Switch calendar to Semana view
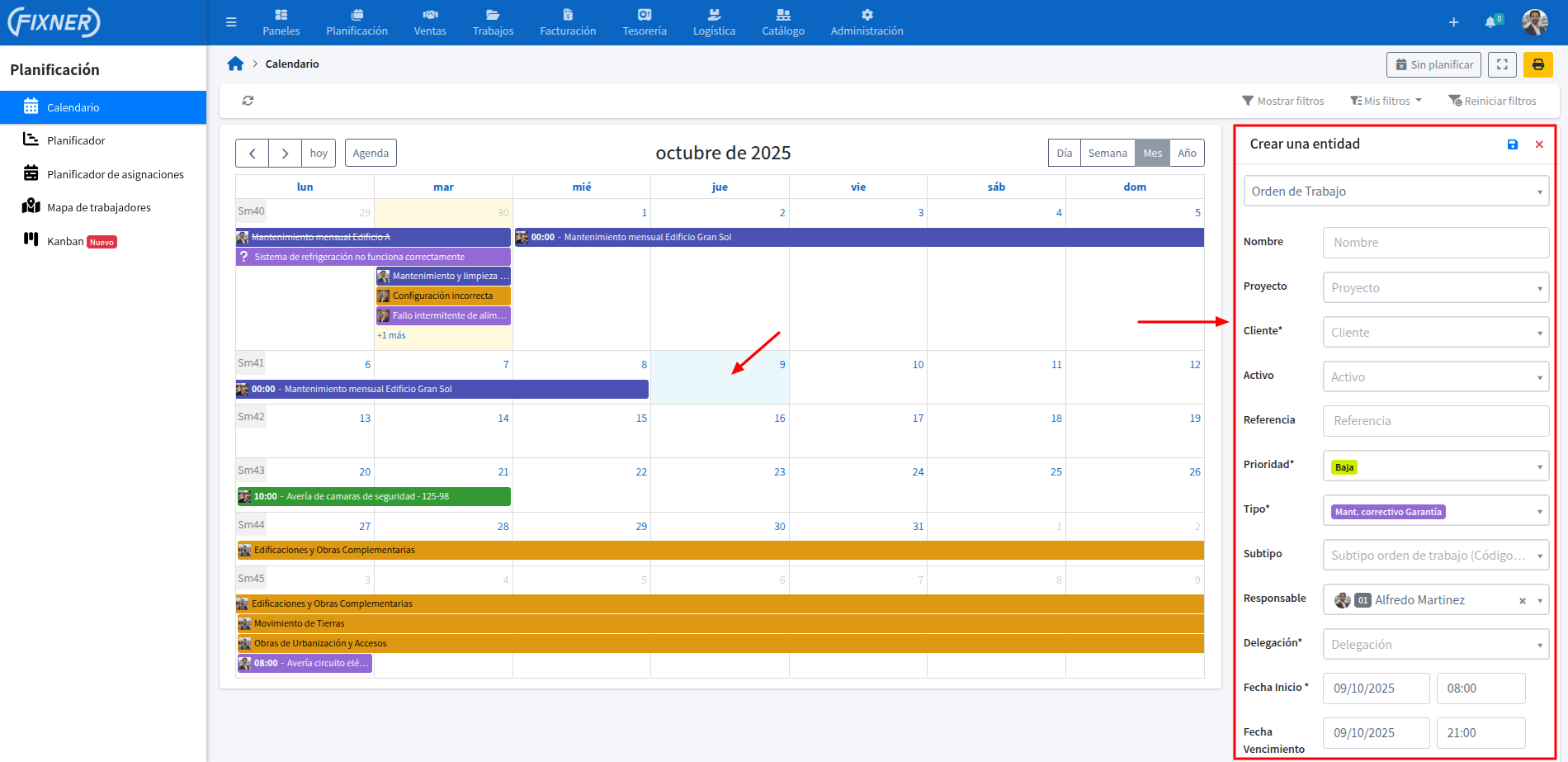Screen dimensions: 1568x762 1107,153
